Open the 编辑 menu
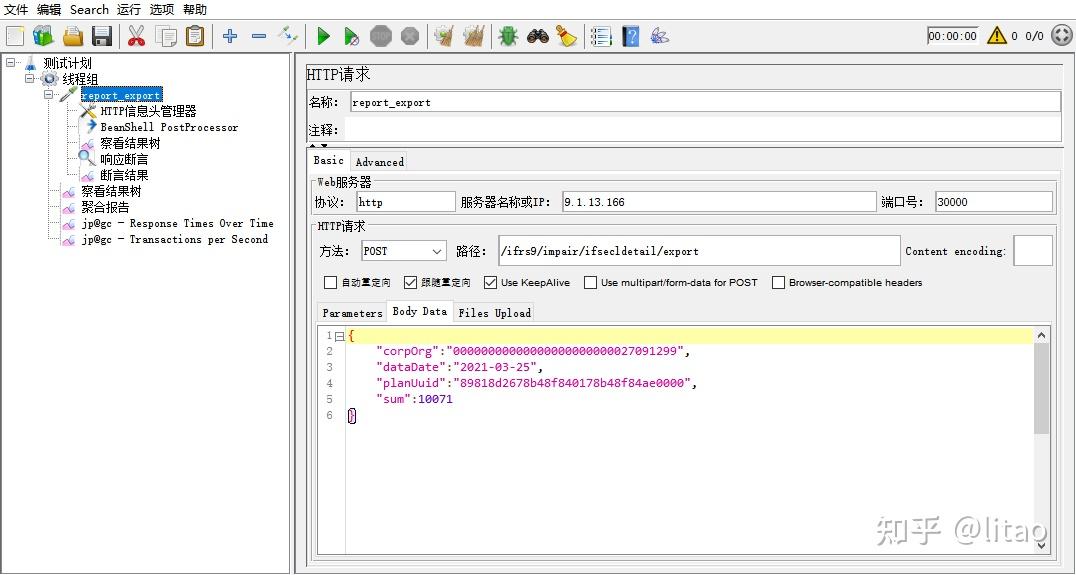 pyautogui.click(x=49, y=10)
